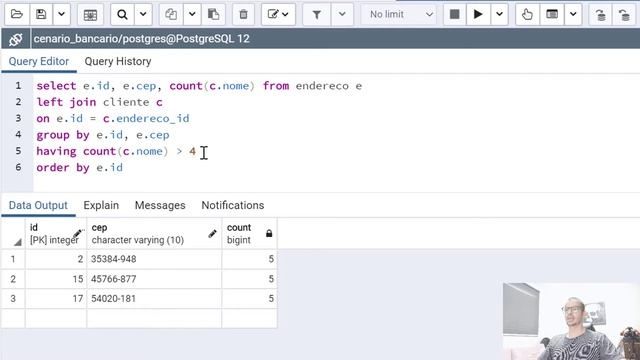Click the count column header
This screenshot has height=360, width=640.
pyautogui.click(x=249, y=233)
